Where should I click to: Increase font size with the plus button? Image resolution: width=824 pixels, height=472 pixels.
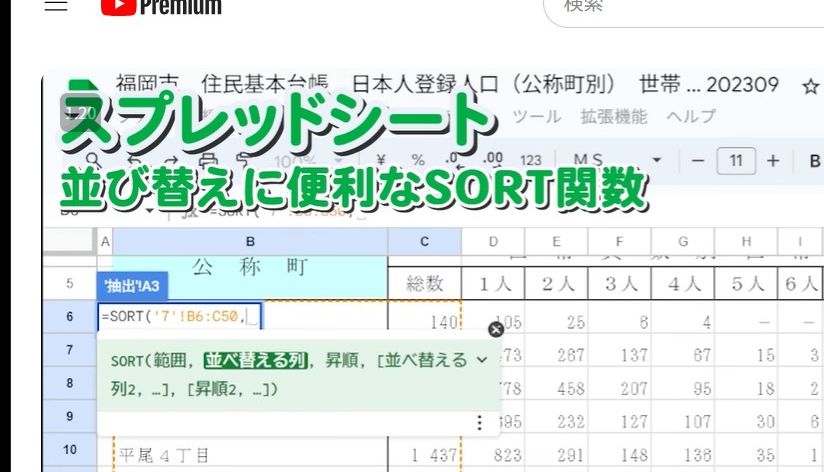point(773,161)
